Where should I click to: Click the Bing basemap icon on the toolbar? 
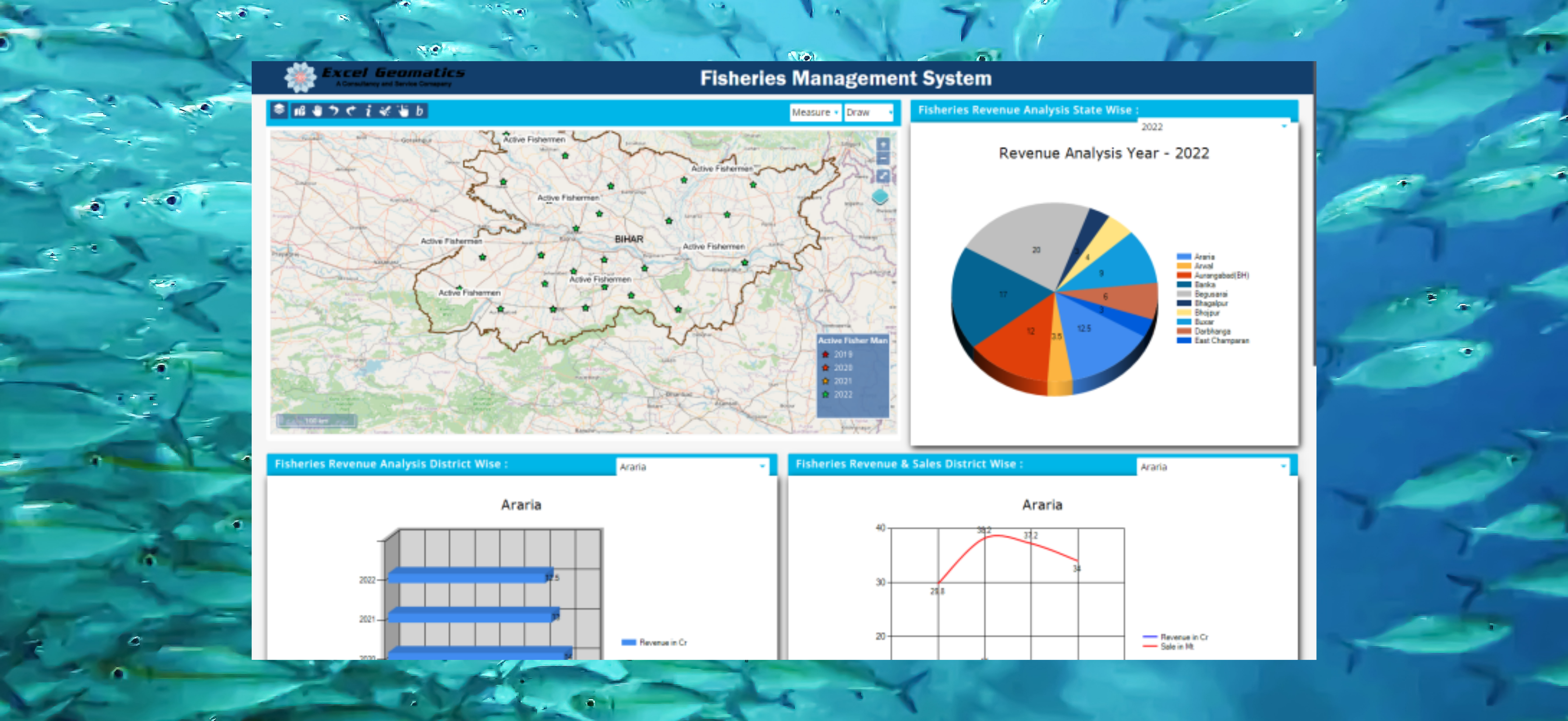pyautogui.click(x=419, y=112)
